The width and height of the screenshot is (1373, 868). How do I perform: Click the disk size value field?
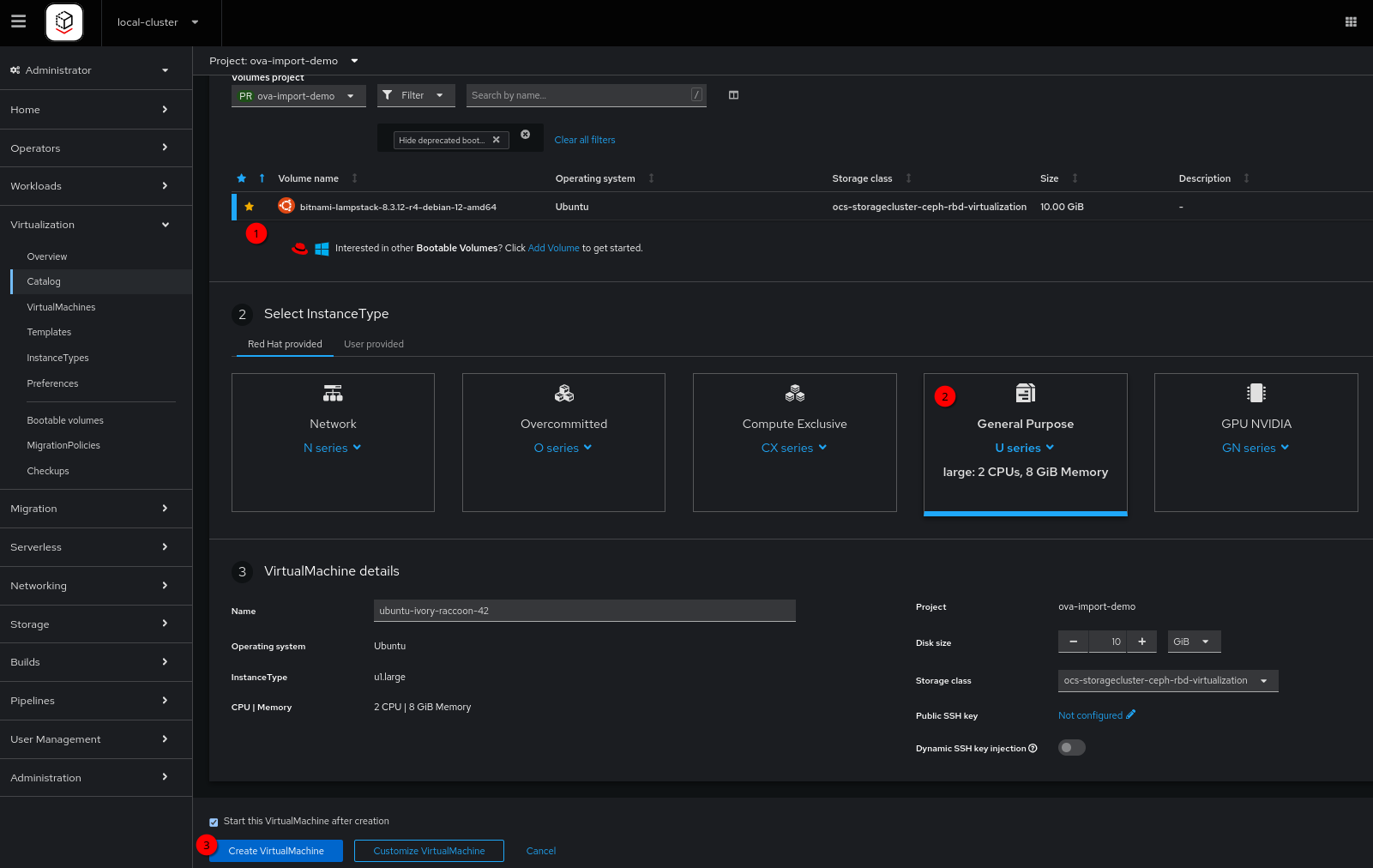point(1107,642)
